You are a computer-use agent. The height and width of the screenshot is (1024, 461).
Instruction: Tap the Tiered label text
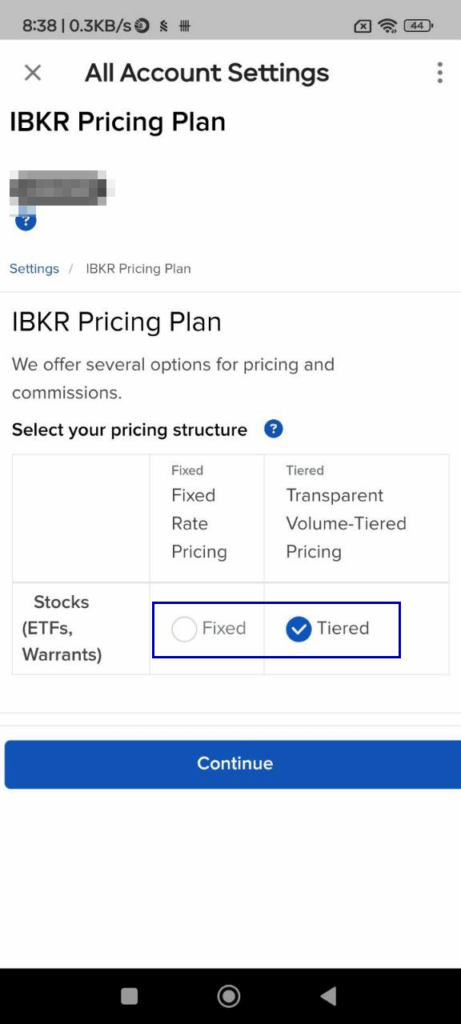click(343, 628)
